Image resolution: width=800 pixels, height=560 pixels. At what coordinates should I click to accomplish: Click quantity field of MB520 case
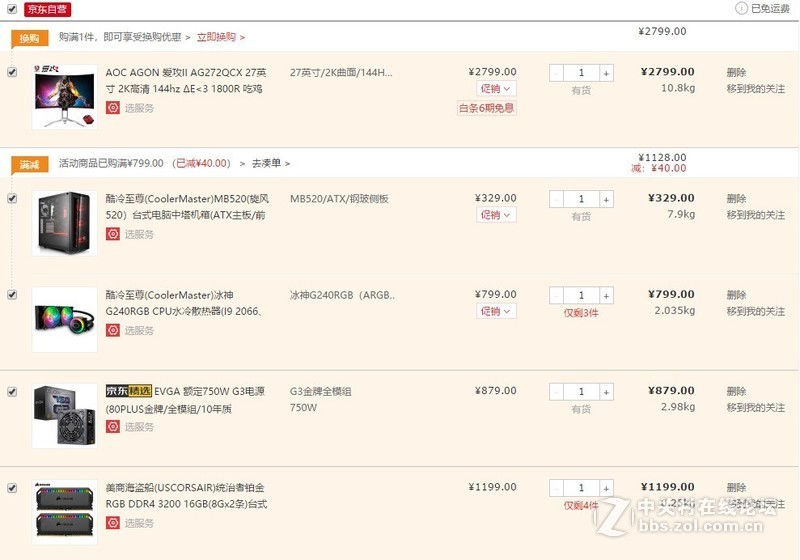[x=581, y=199]
